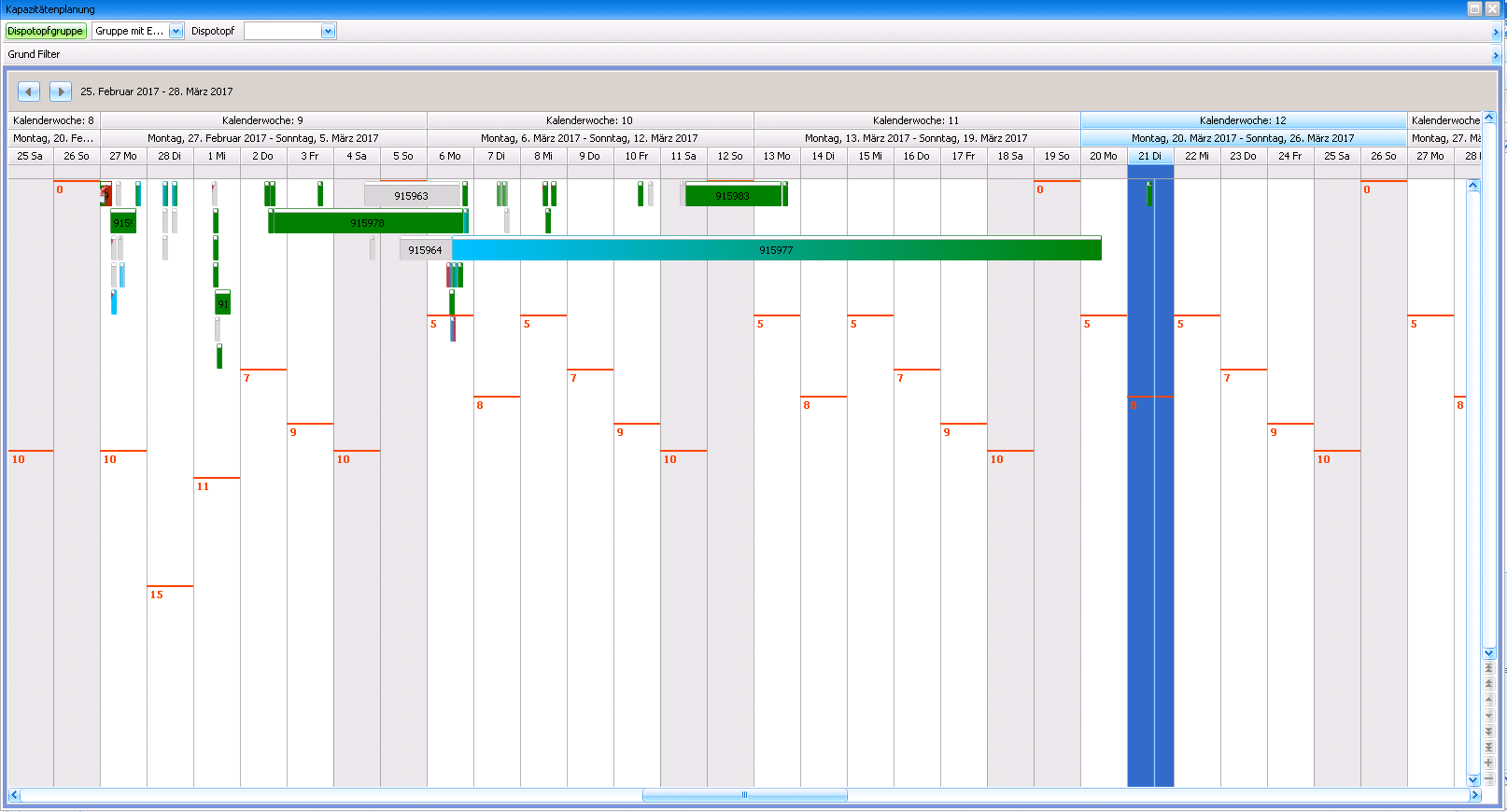
Task: Jump to top with double-arrow bar icon
Action: (1488, 668)
